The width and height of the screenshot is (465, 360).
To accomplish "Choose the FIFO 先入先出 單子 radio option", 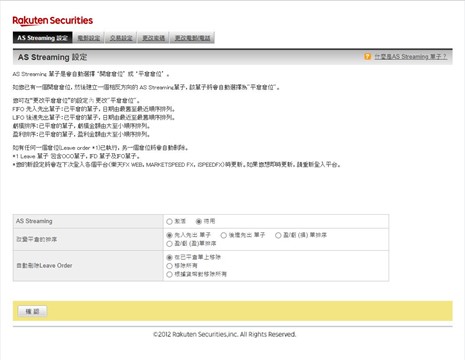I will 169,235.
